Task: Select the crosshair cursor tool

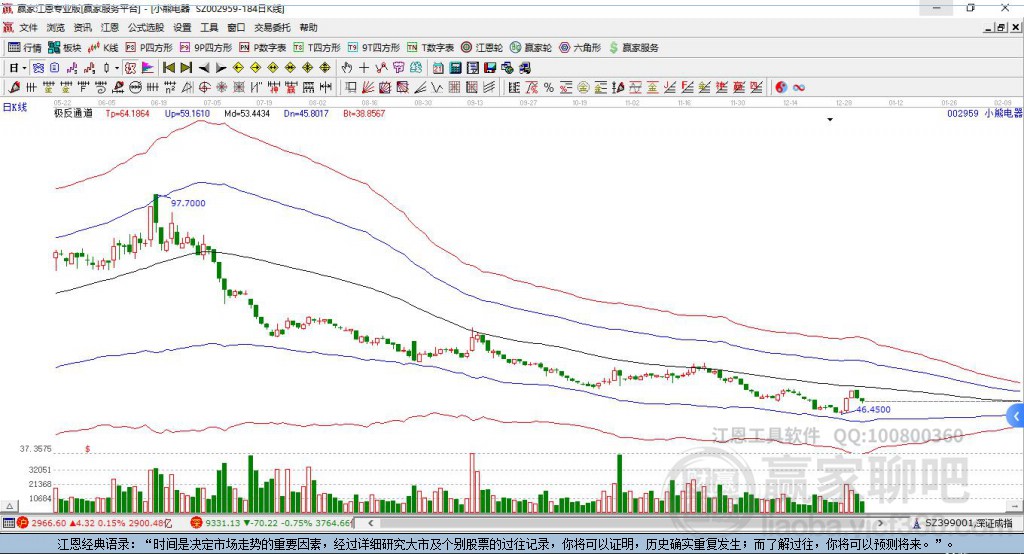Action: pyautogui.click(x=364, y=68)
